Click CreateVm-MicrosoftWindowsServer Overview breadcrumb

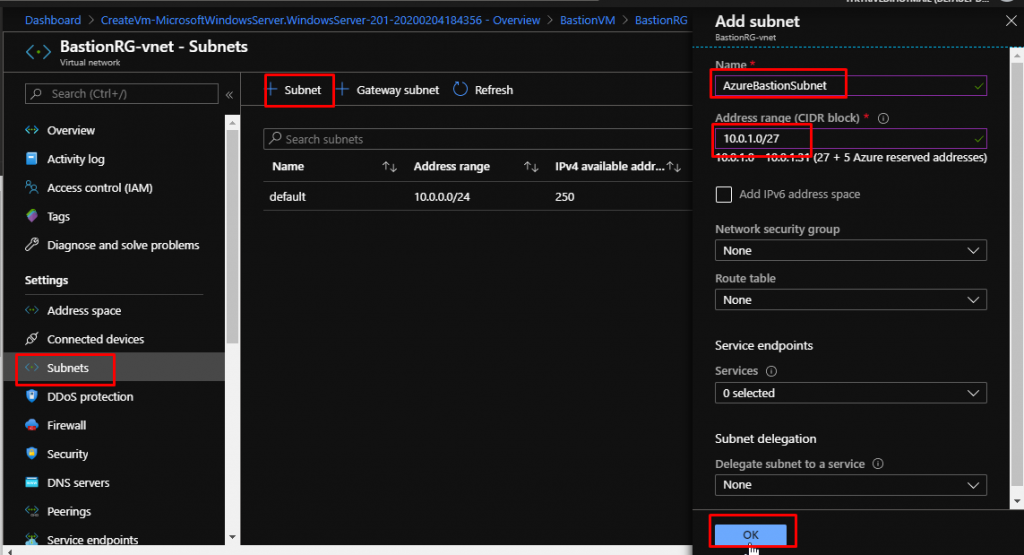320,20
